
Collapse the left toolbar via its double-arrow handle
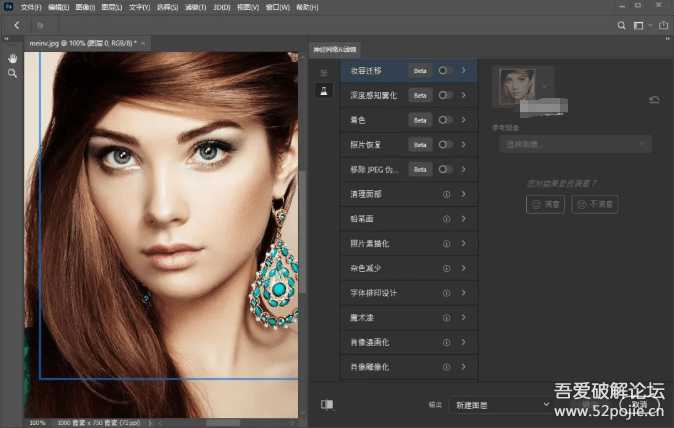coord(6,39)
